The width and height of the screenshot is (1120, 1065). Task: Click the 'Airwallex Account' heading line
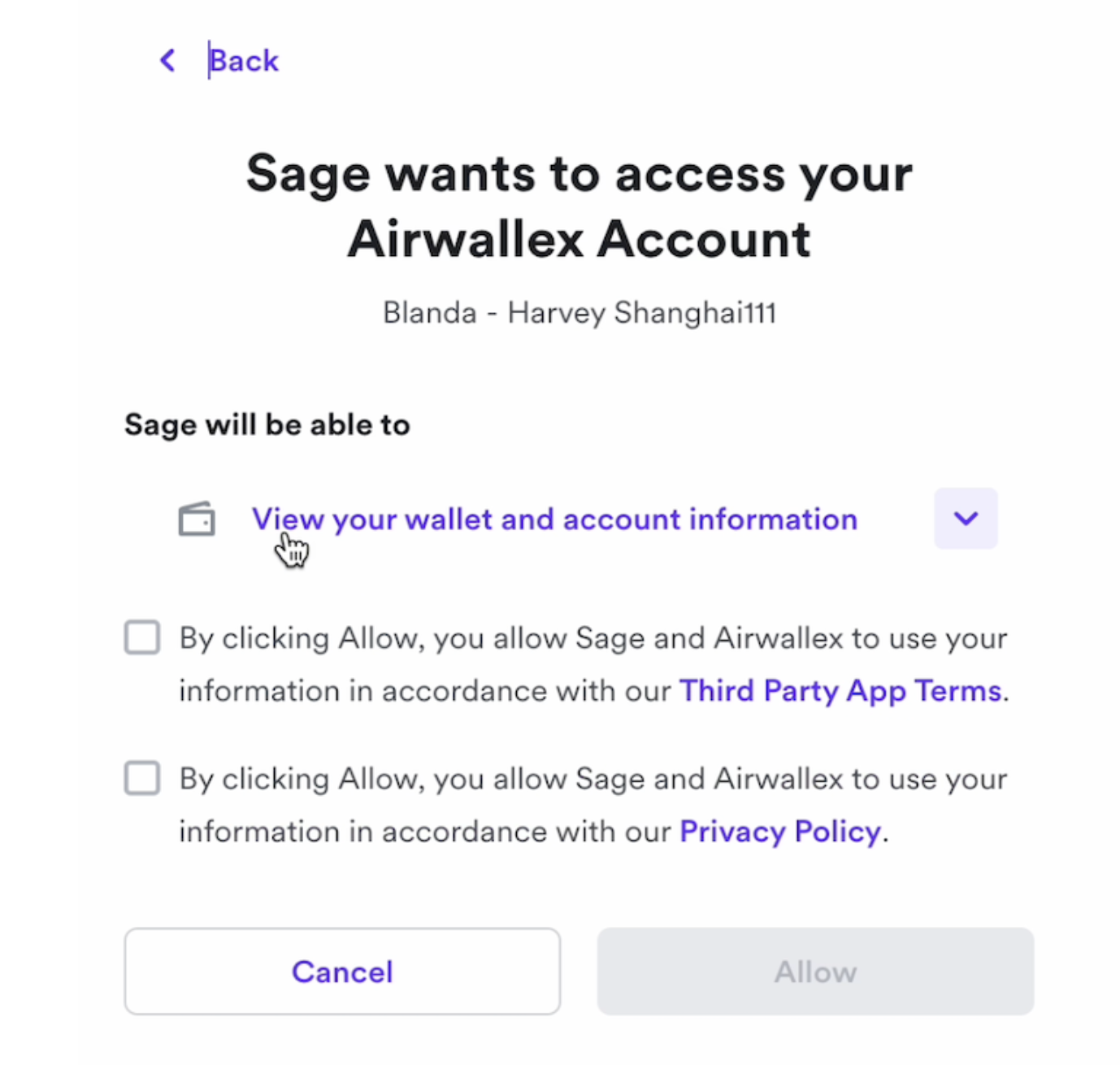579,239
